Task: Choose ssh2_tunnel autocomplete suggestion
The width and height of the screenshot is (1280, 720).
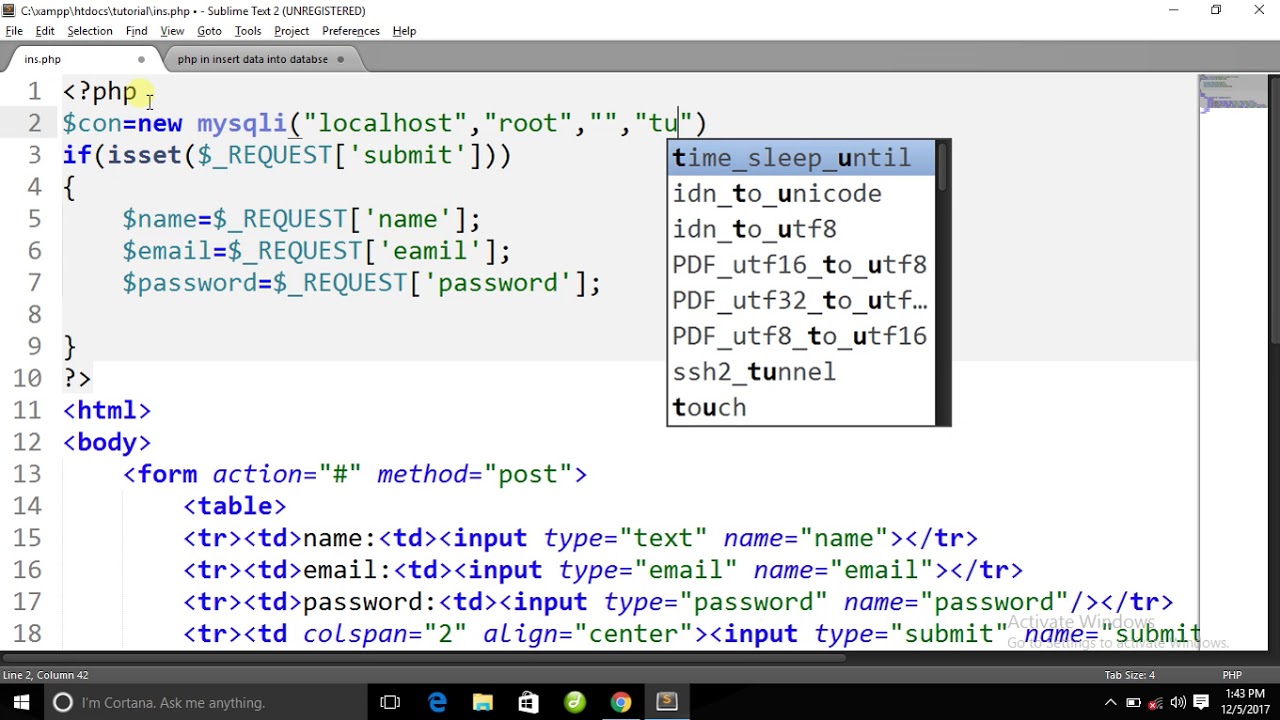Action: tap(802, 372)
